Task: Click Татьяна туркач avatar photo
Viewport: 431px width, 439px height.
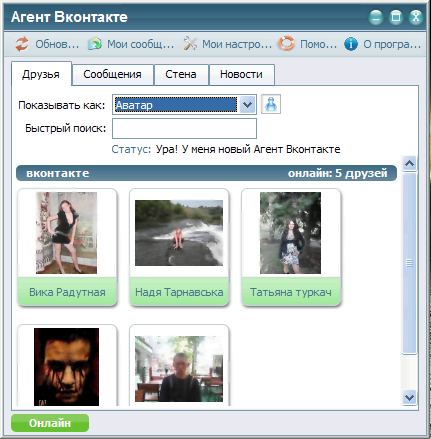Action: pos(290,233)
